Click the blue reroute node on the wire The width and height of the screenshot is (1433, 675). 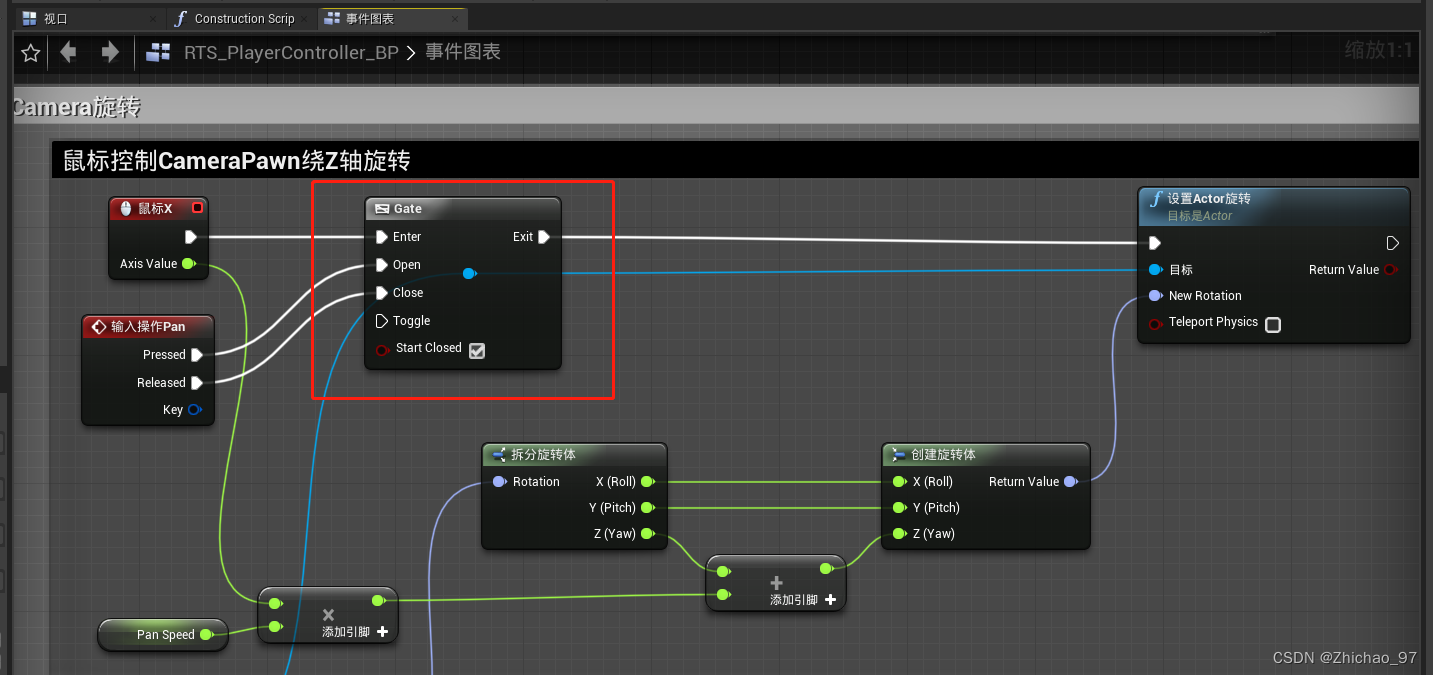pos(469,273)
